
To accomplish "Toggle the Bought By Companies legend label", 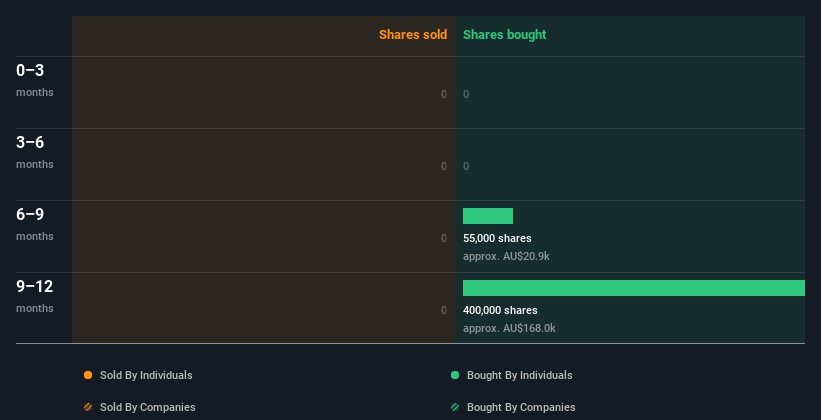I will tap(521, 407).
